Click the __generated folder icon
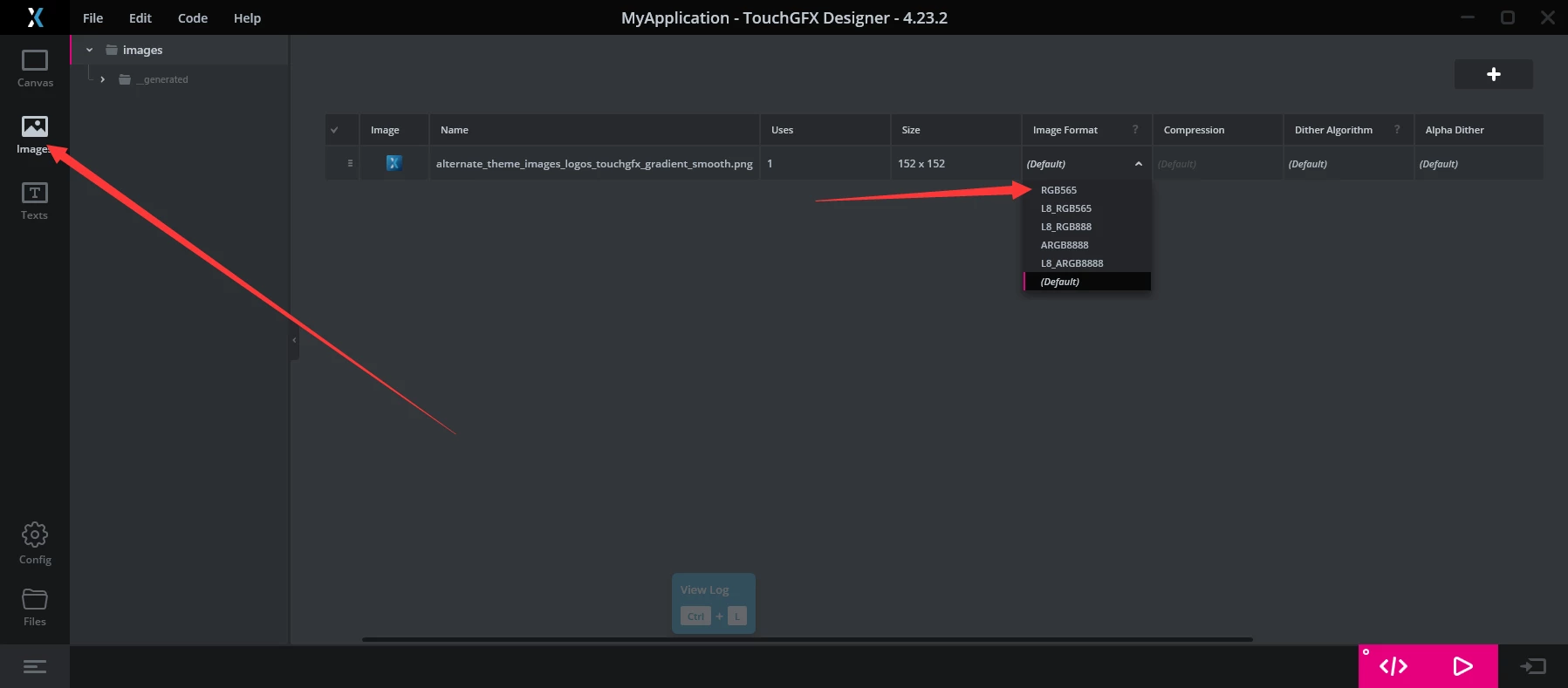Screen dimensions: 1568x688 coord(125,79)
